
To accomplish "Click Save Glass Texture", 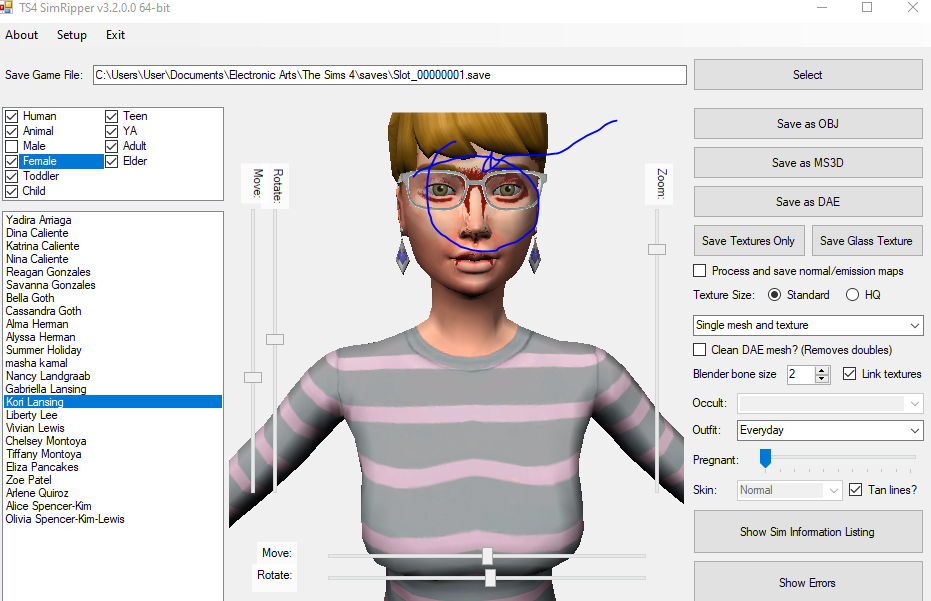I will (866, 240).
